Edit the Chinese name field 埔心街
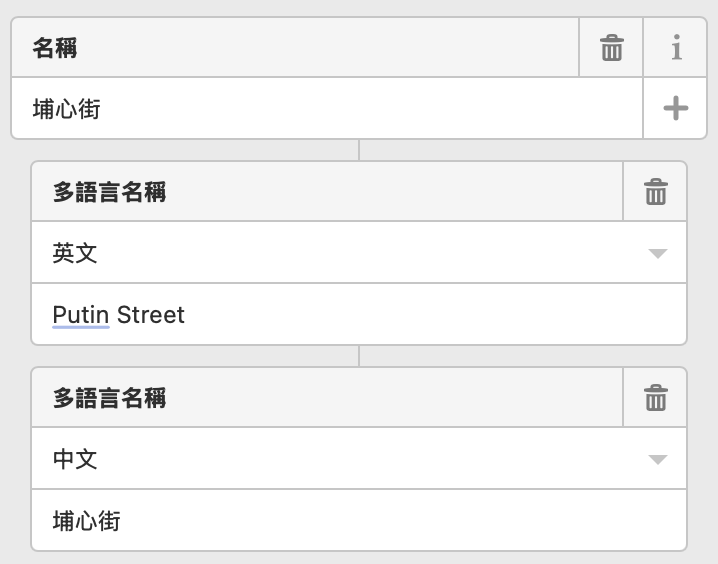Viewport: 718px width, 564px height. click(359, 521)
